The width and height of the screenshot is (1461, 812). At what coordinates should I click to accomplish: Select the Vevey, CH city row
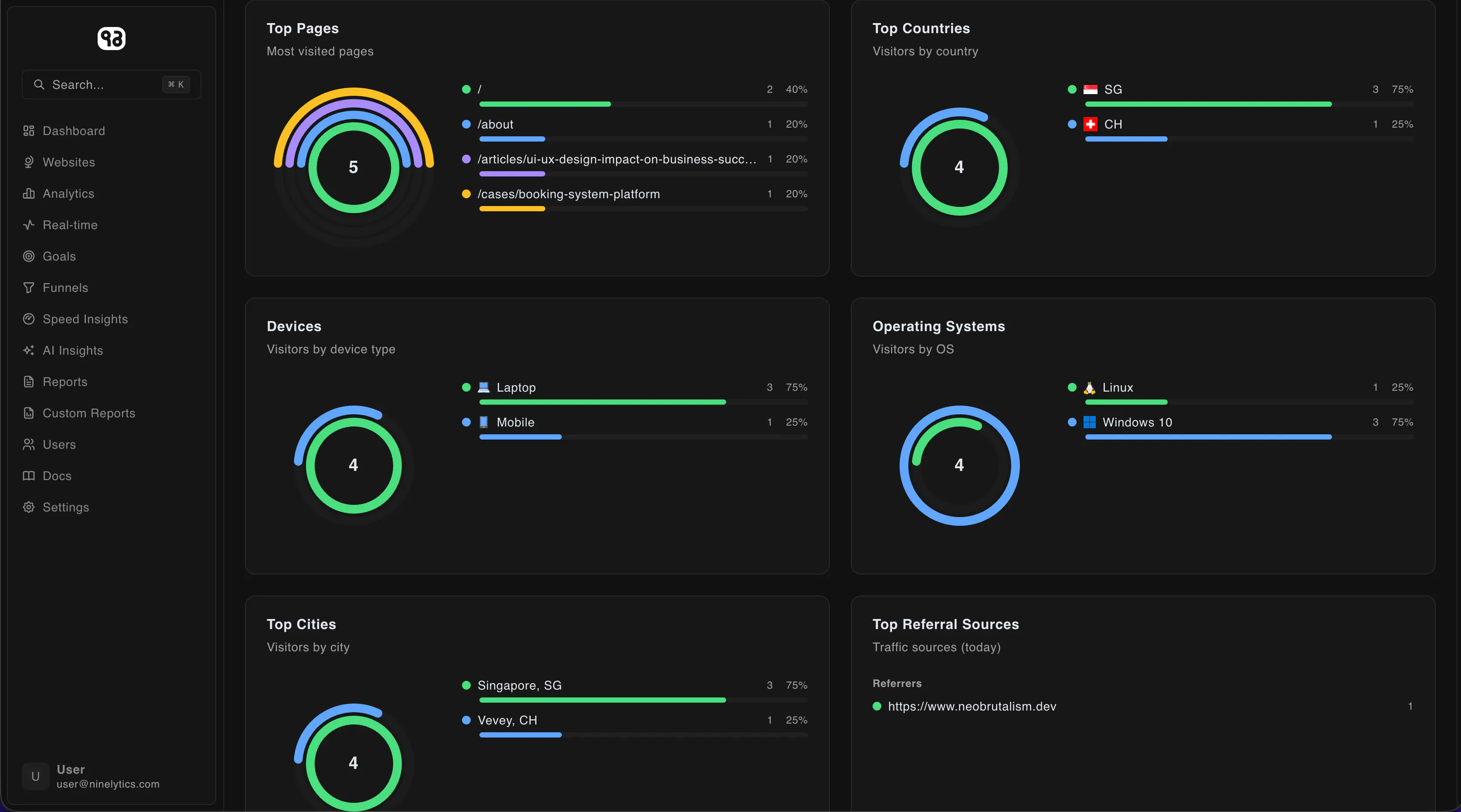[635, 726]
